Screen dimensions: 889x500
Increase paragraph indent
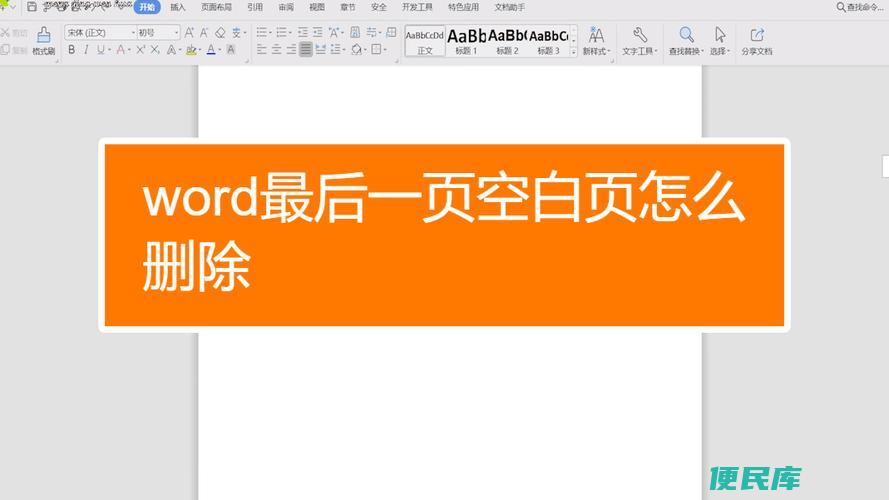coord(318,32)
